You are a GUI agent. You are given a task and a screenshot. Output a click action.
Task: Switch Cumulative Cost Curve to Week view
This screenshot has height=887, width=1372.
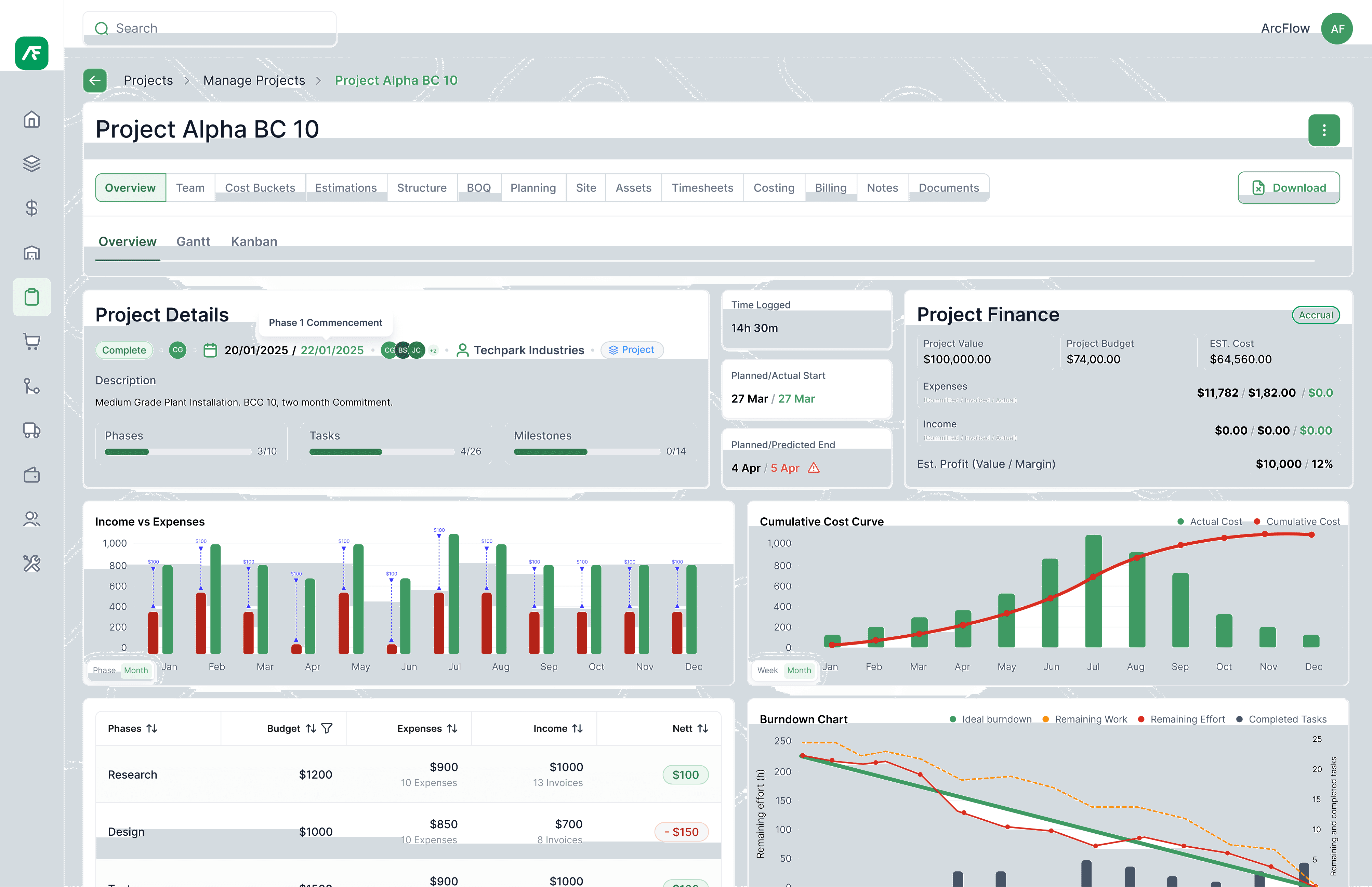(x=767, y=670)
